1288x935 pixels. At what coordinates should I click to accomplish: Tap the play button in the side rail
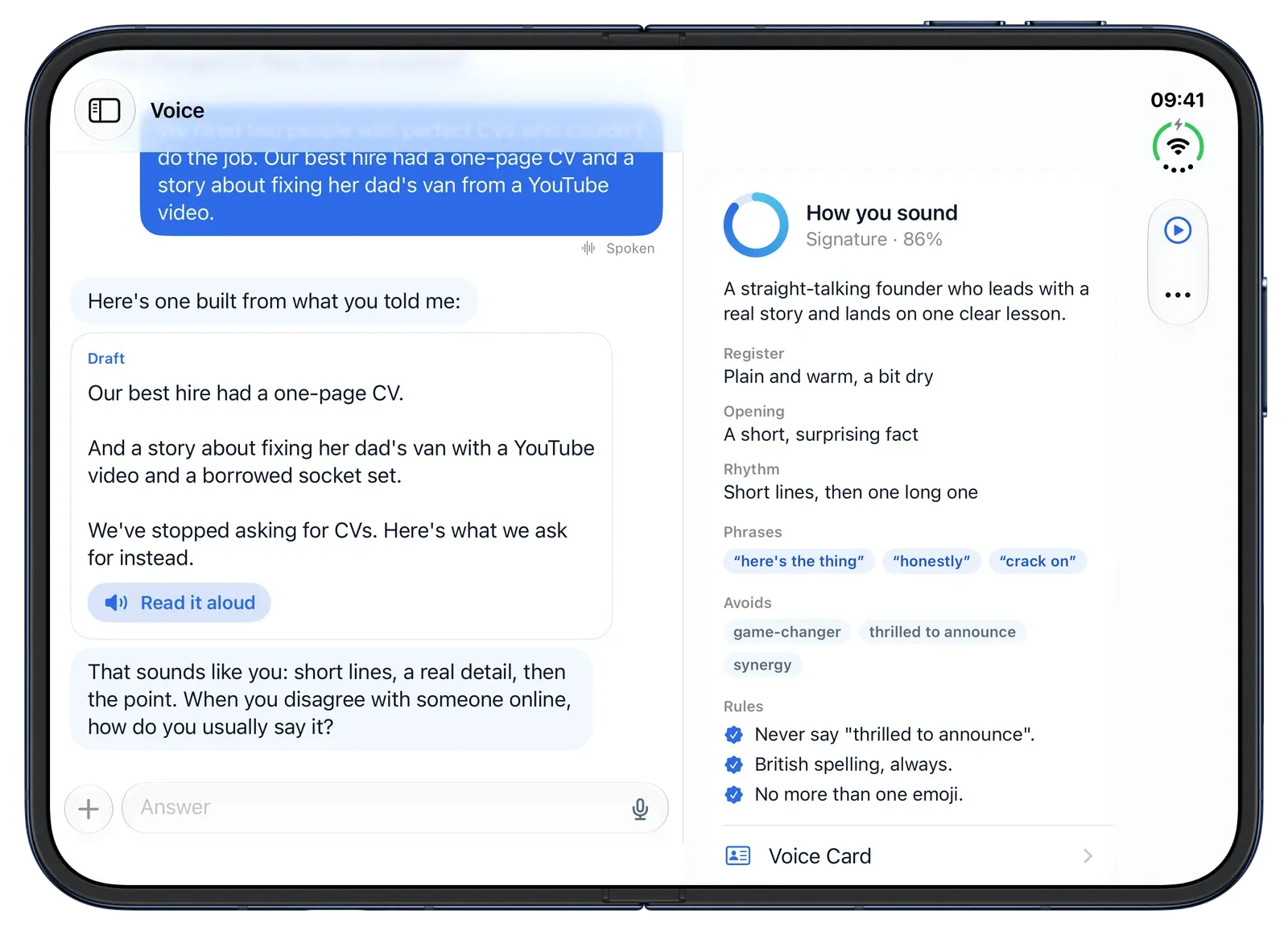pyautogui.click(x=1178, y=231)
